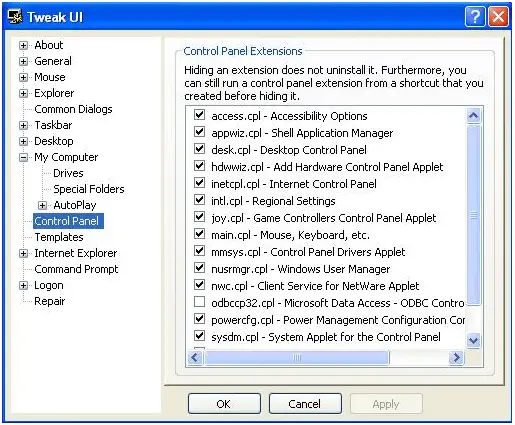Select sysdm.cpl - System Applet text
The image size is (515, 425).
pyautogui.click(x=326, y=337)
